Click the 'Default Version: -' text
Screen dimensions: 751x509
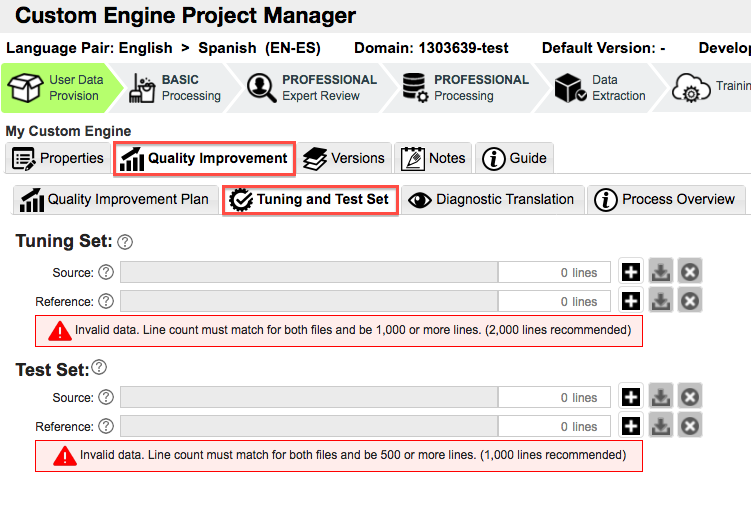point(603,48)
